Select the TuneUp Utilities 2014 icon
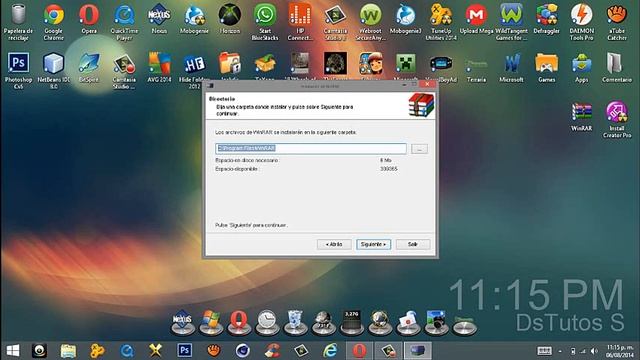This screenshot has width=640, height=360. click(441, 22)
